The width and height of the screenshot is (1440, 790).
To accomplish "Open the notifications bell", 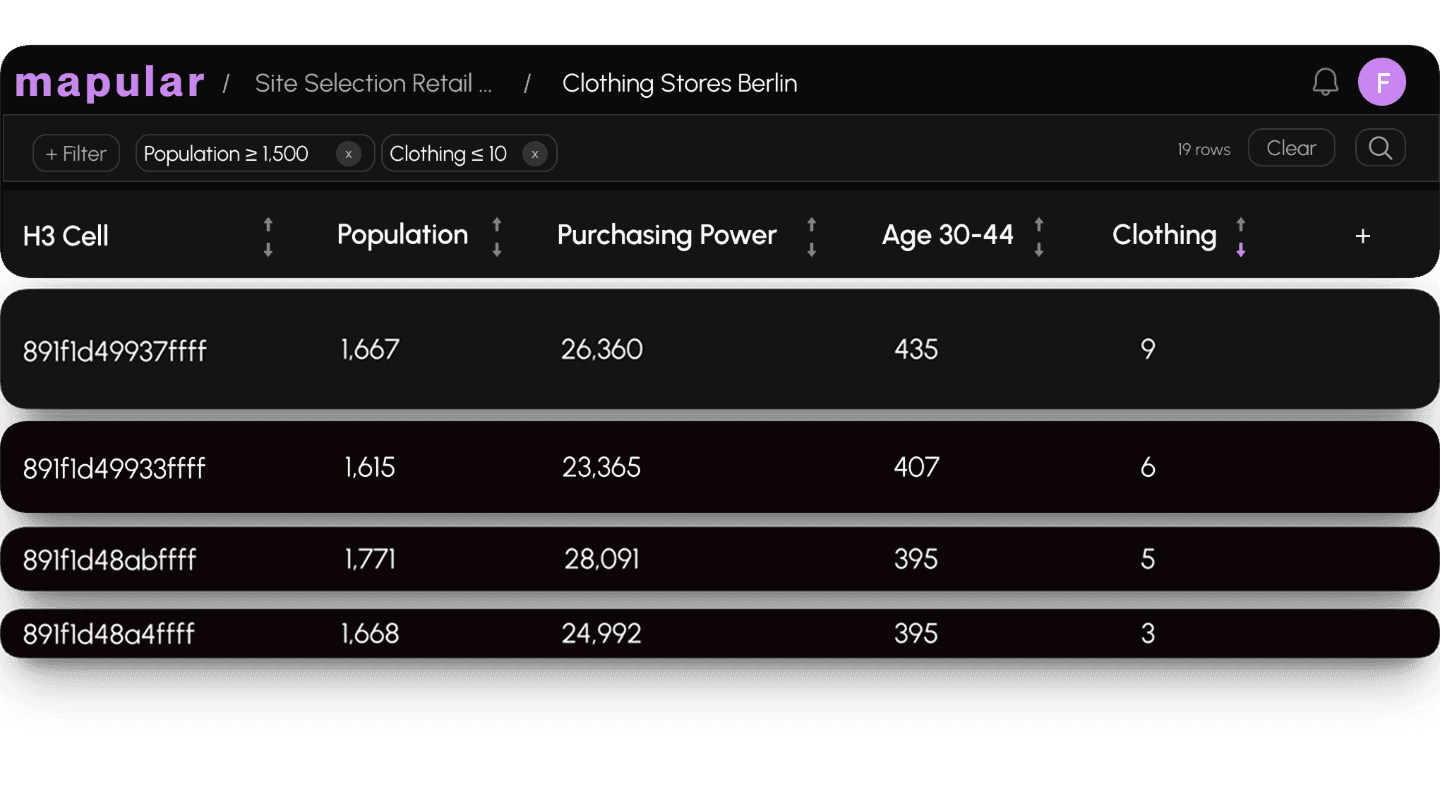I will coord(1325,82).
